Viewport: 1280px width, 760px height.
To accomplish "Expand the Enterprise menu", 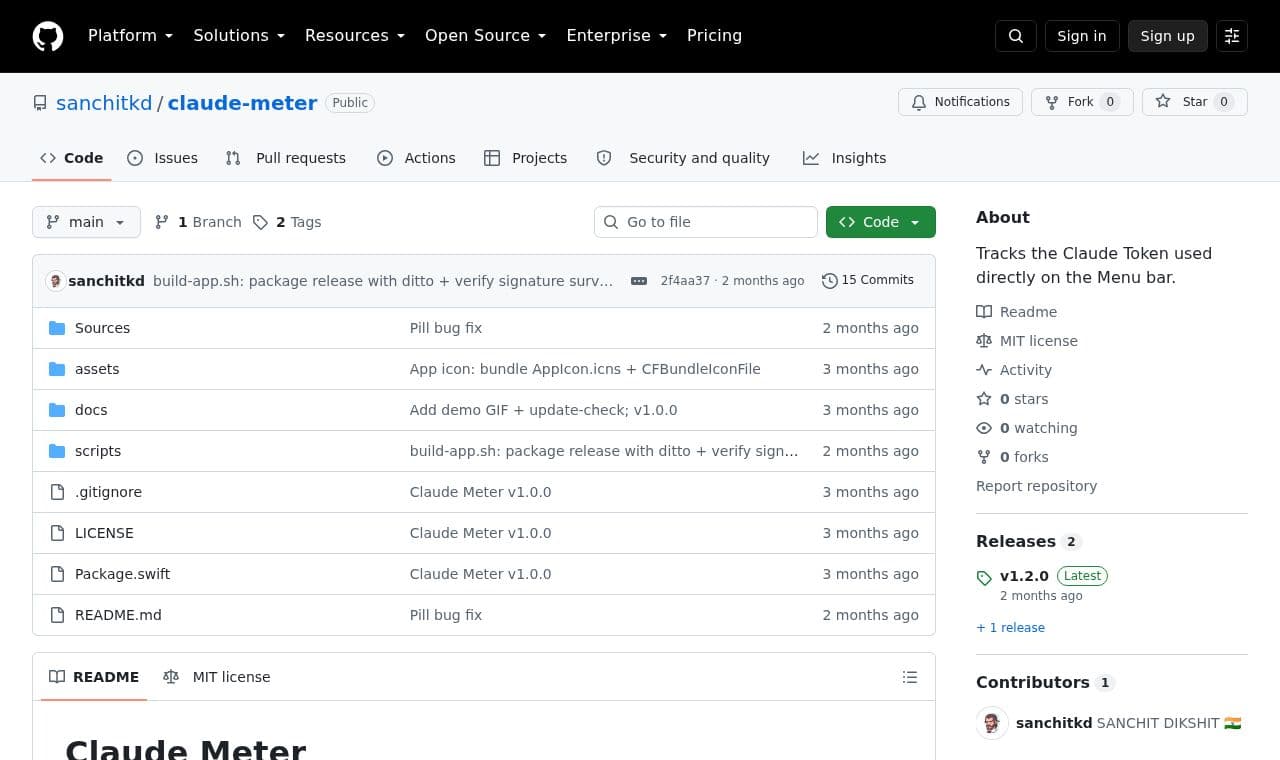I will tap(617, 36).
